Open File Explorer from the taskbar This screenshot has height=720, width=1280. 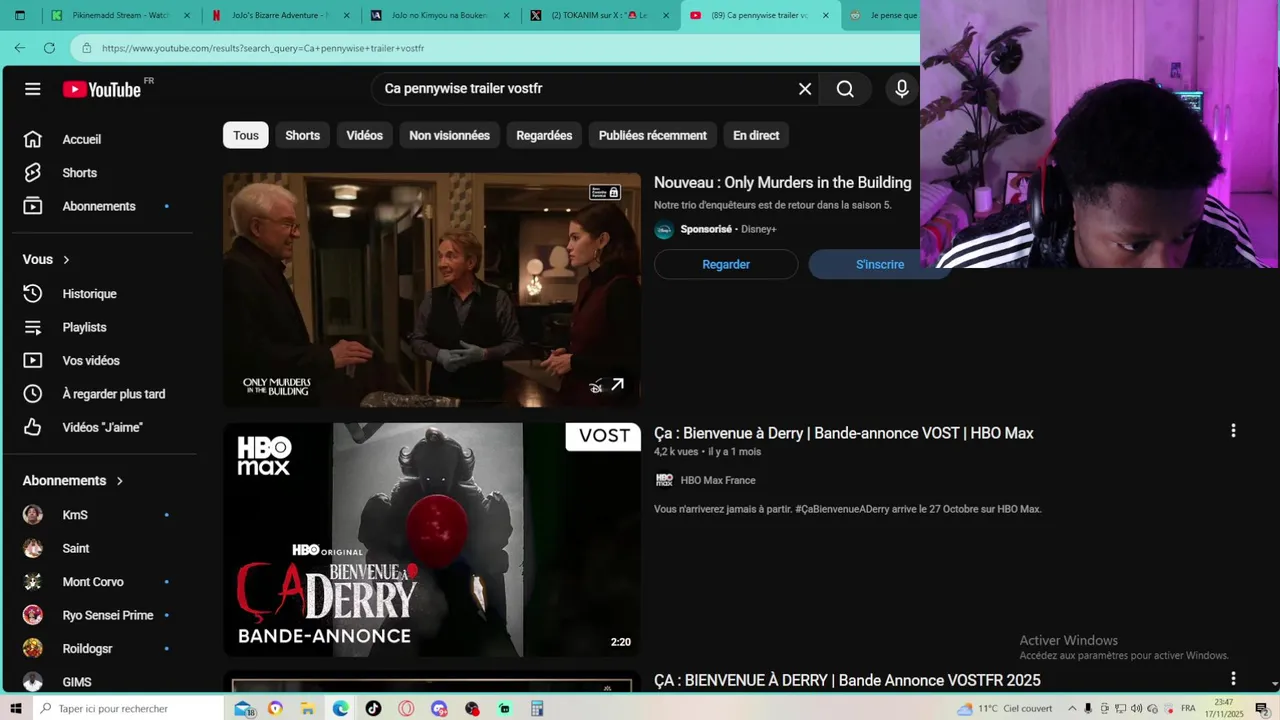click(308, 708)
